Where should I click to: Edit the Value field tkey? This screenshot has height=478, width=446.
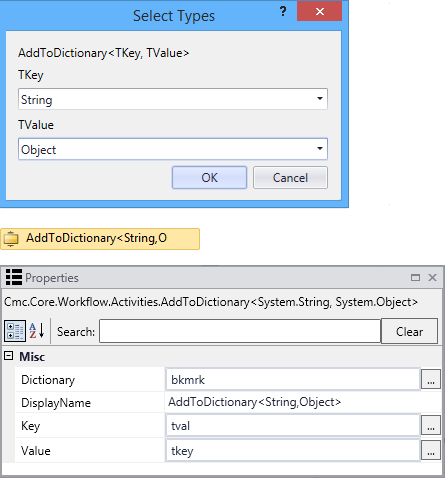point(293,451)
